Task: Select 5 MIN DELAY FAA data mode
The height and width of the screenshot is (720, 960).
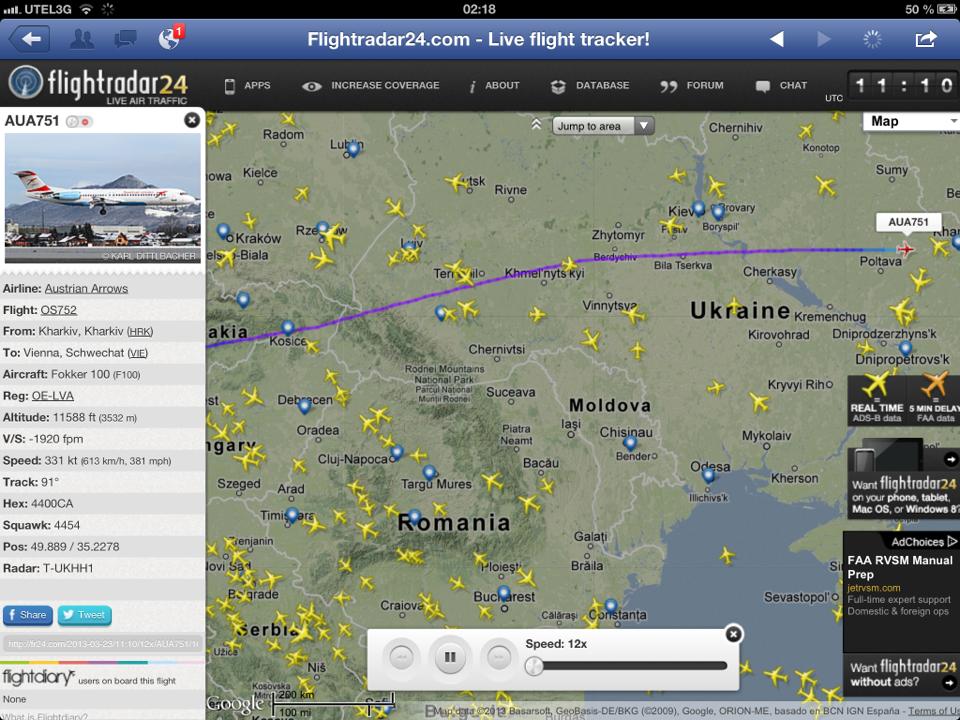Action: click(932, 400)
